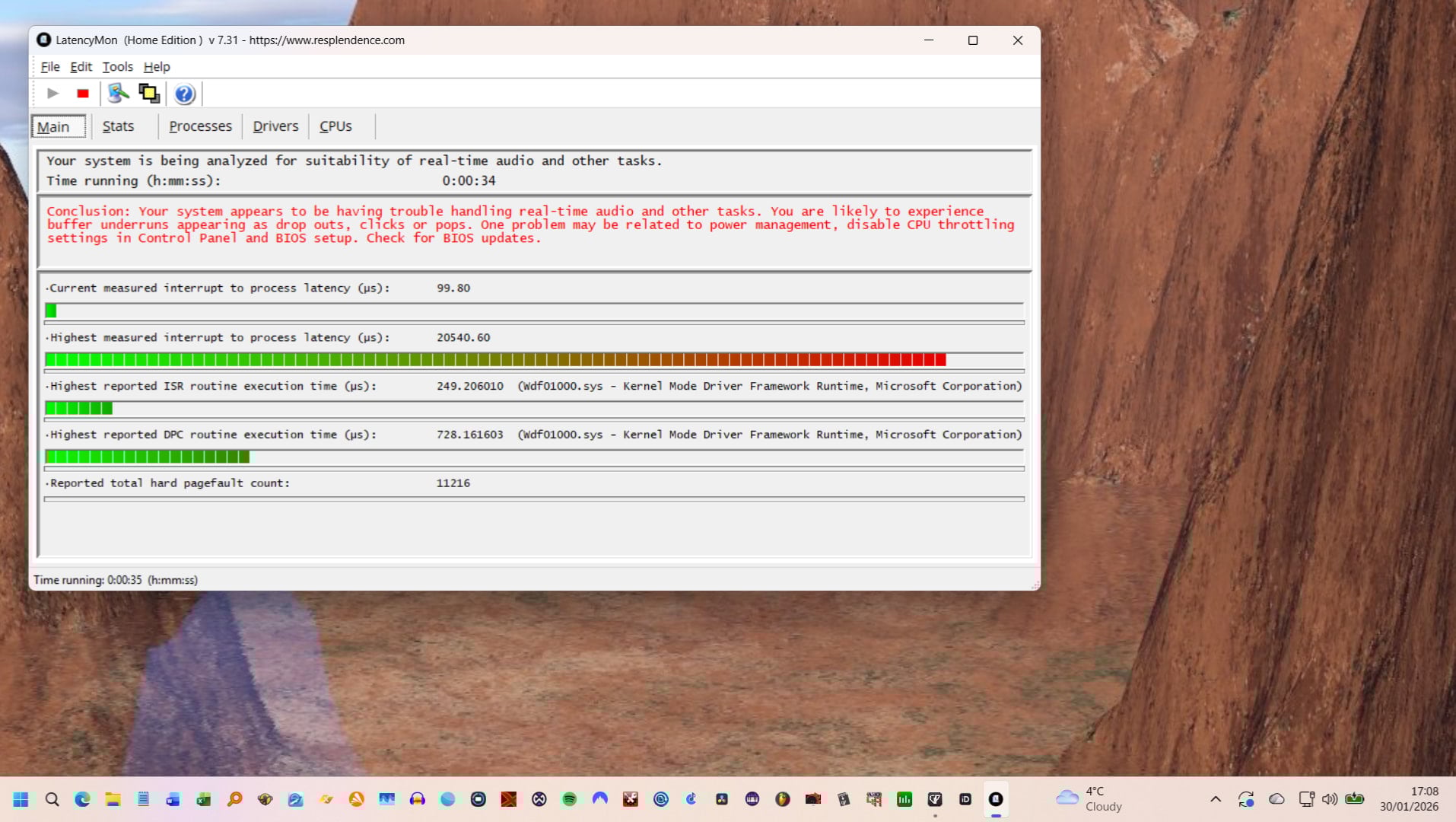Switch to the Stats tab

pos(118,126)
